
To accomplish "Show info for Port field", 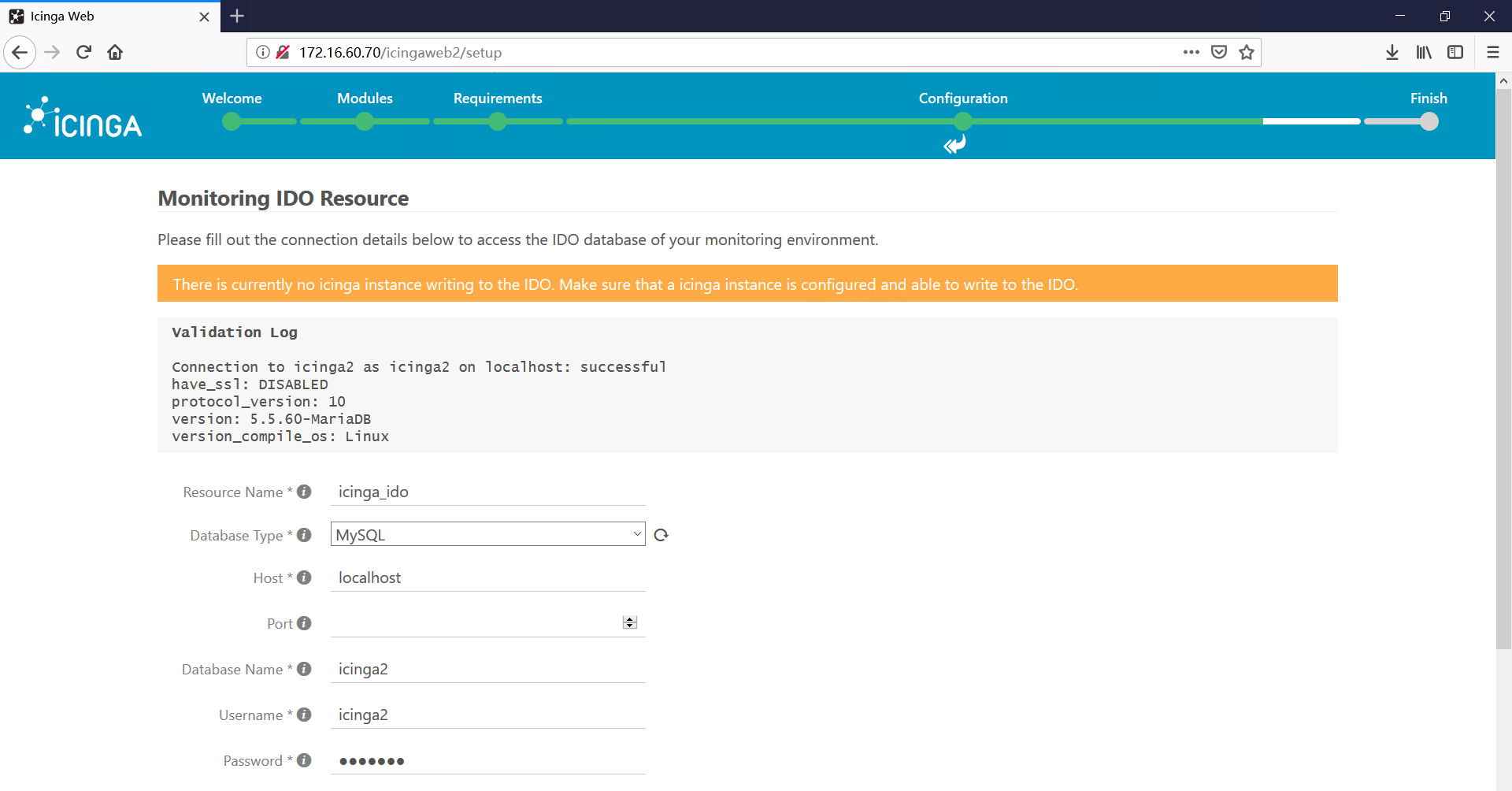I will 304,623.
